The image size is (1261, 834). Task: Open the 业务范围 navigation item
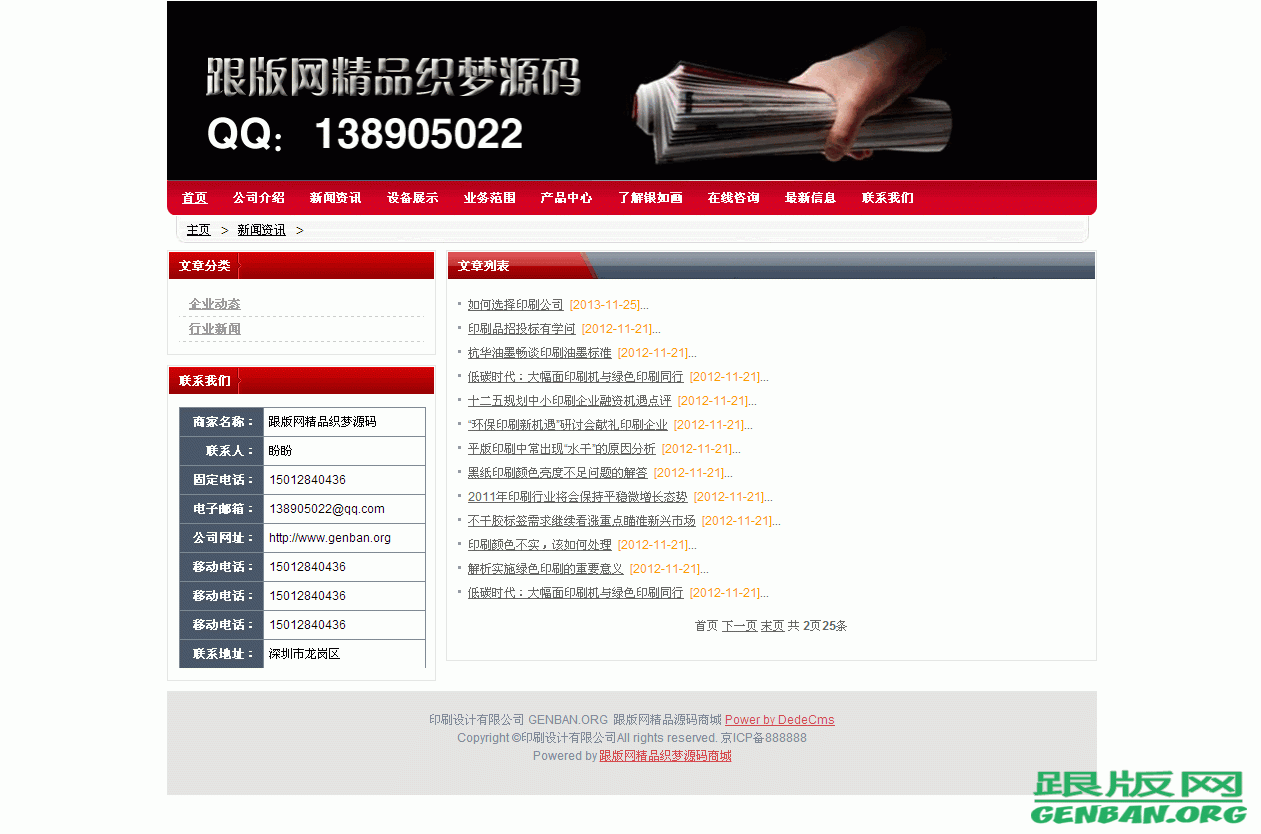[x=489, y=198]
